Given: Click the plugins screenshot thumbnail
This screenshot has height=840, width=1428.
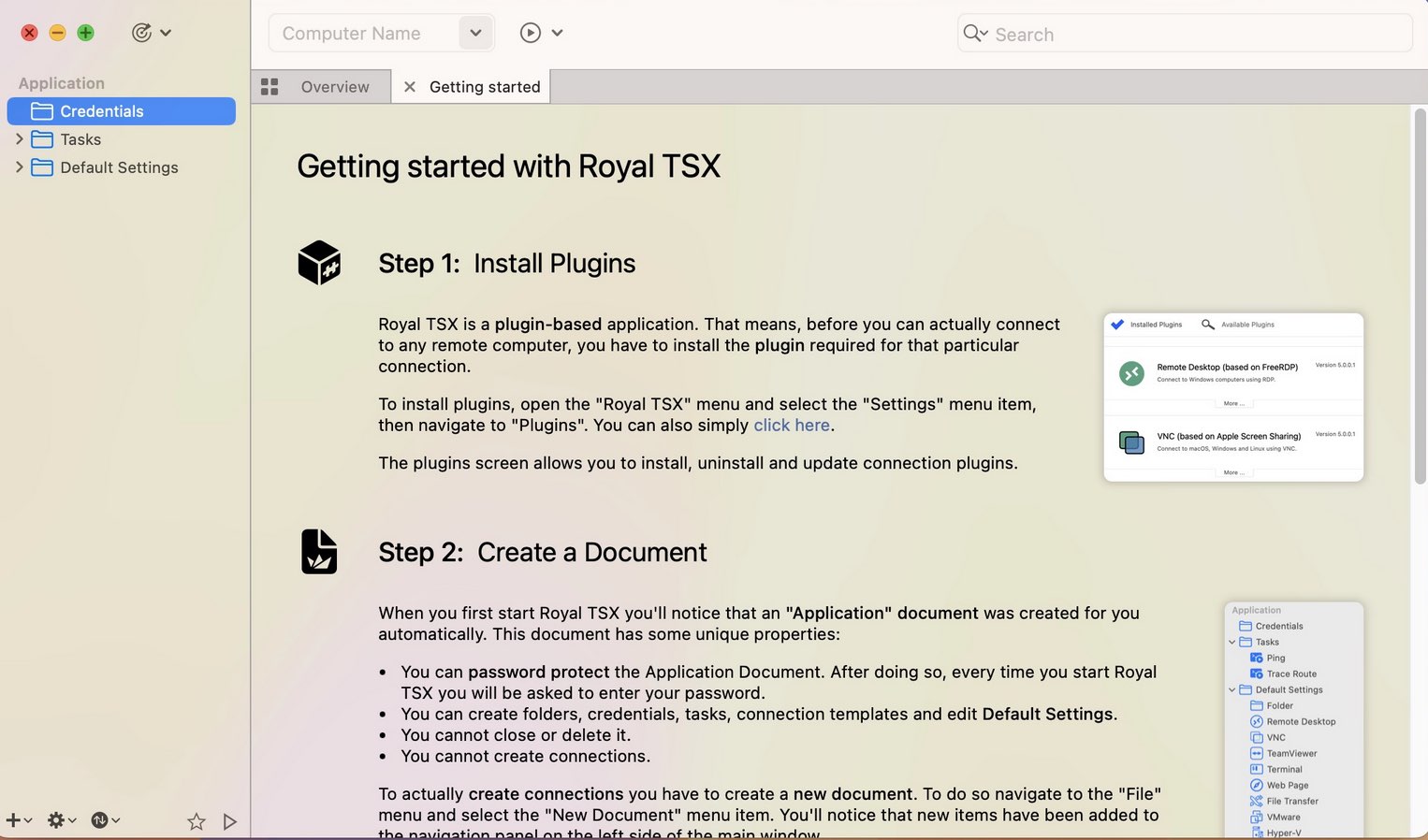Looking at the screenshot, I should 1233,398.
